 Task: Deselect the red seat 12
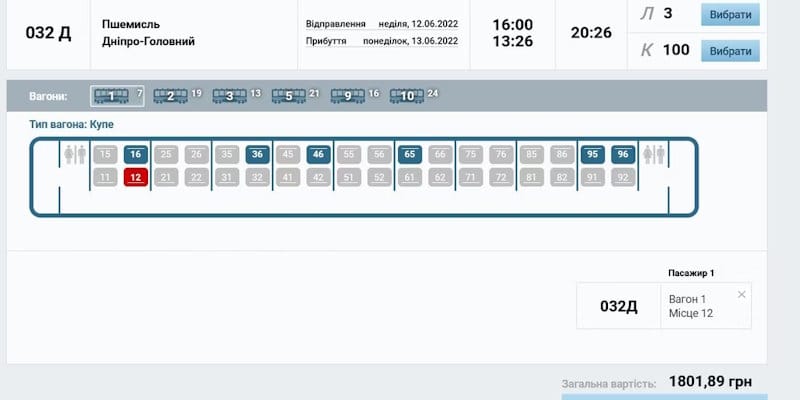(x=136, y=177)
